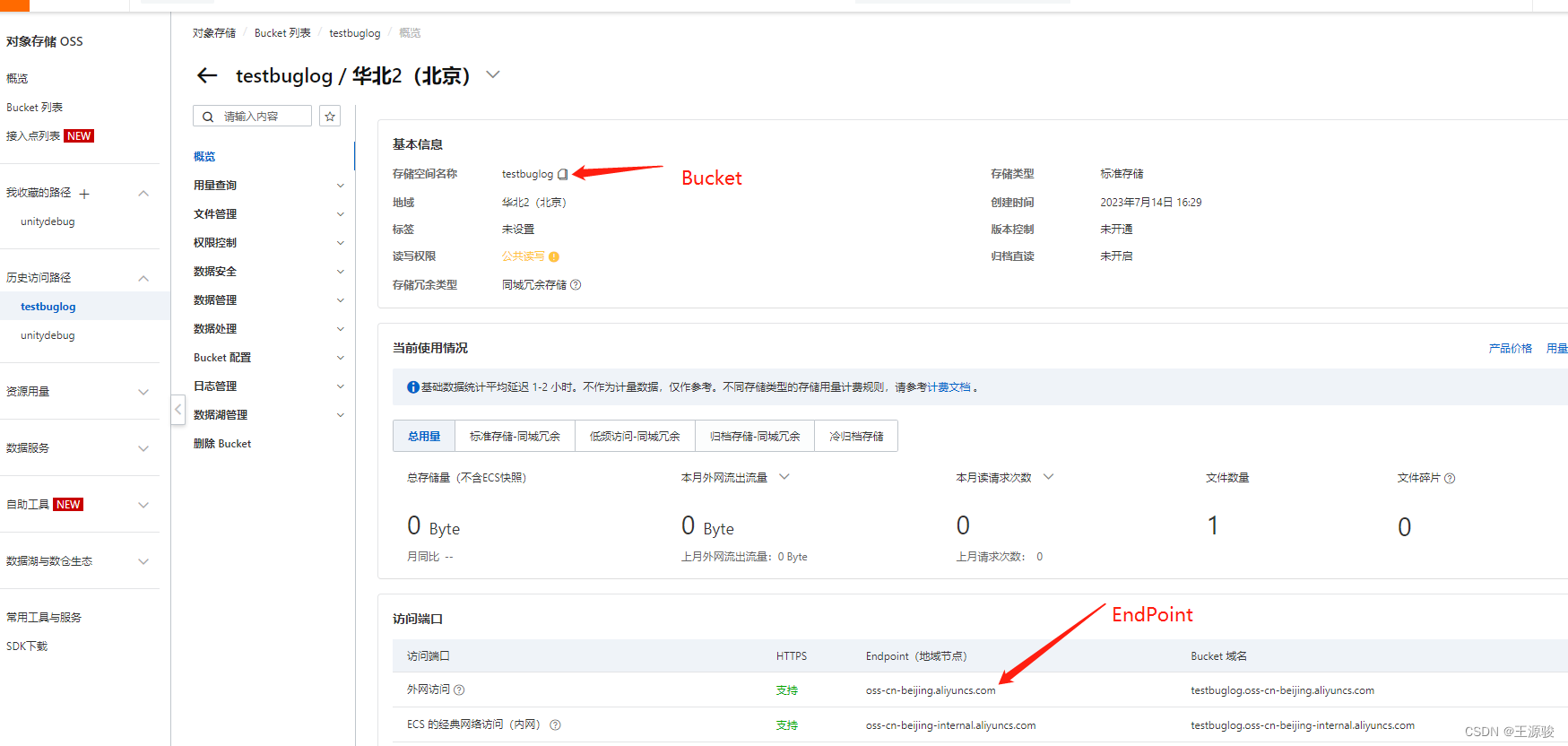Open 概览 in OSS sidebar
The image size is (1568, 746).
point(17,79)
